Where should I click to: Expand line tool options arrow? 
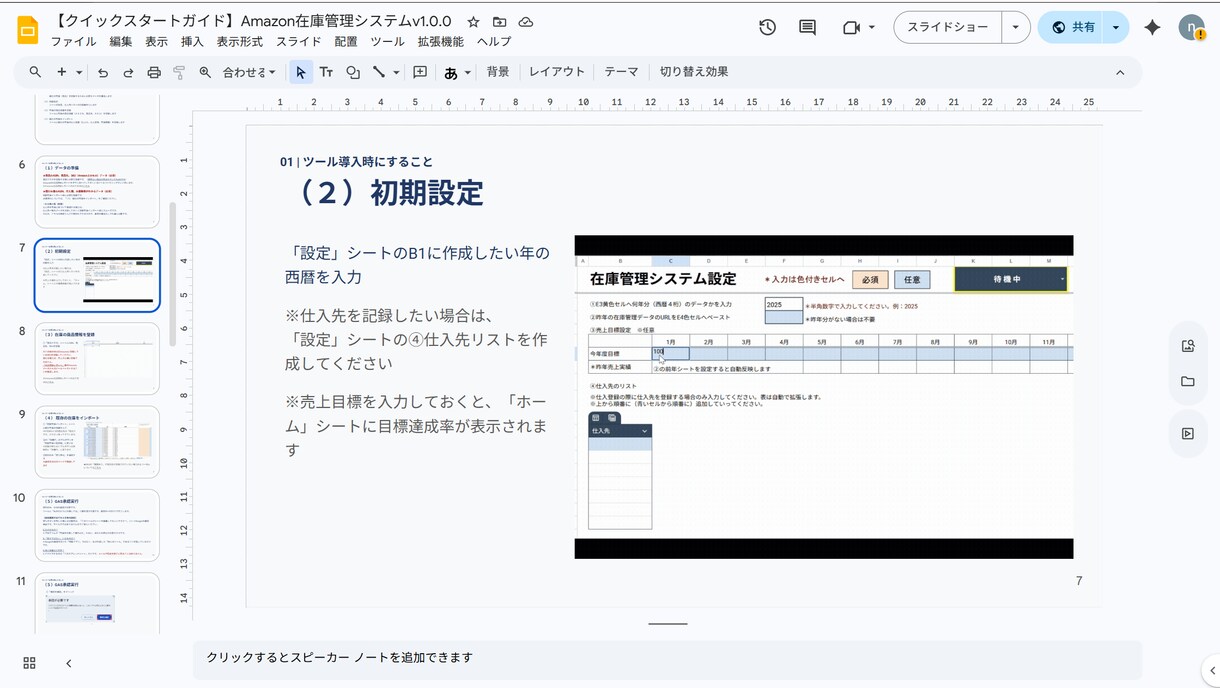396,72
